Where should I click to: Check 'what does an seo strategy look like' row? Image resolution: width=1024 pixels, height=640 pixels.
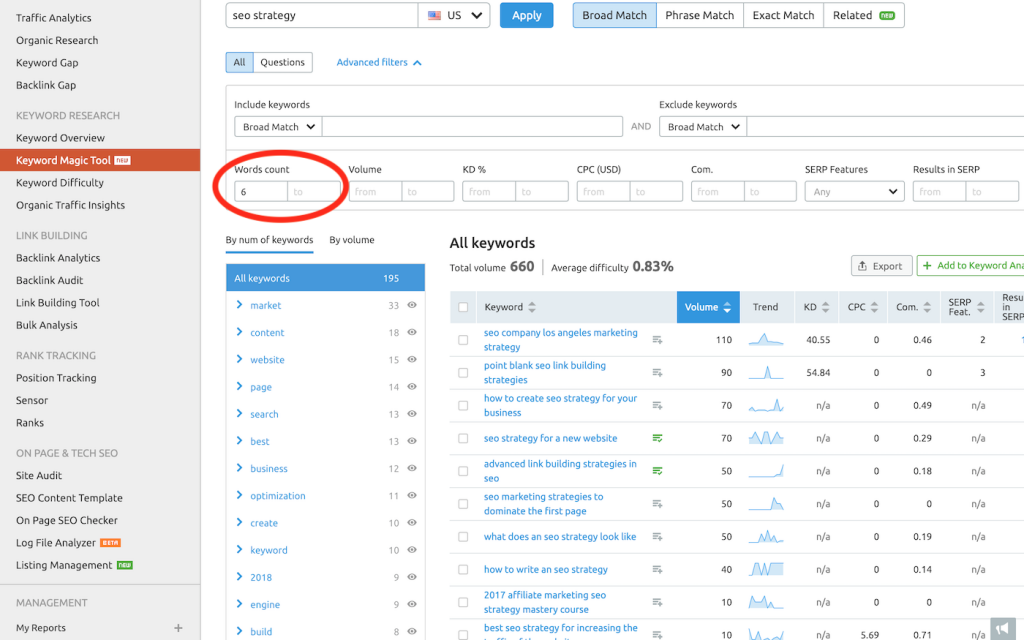463,537
